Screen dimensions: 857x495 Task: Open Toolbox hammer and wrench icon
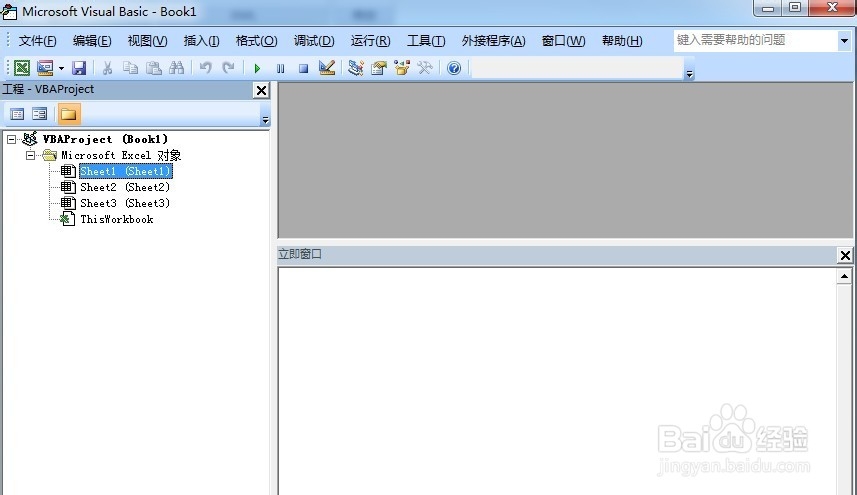425,68
